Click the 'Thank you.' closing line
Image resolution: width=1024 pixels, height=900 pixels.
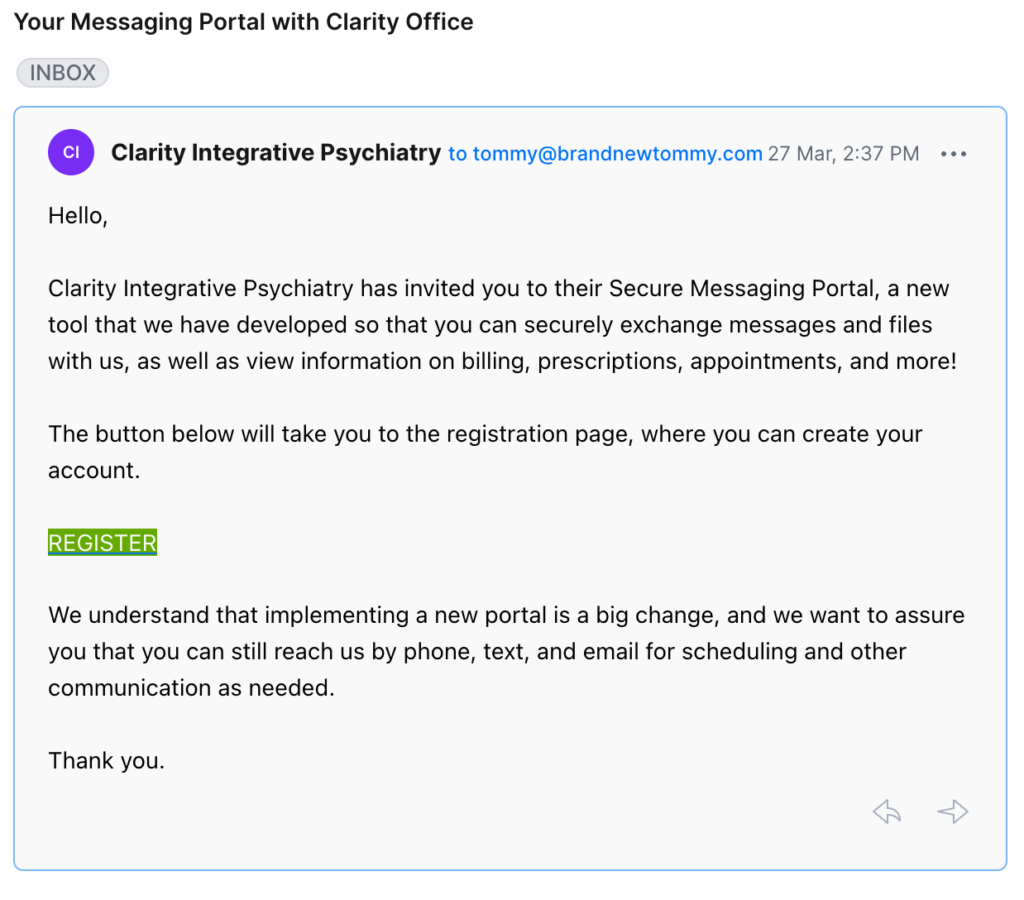pyautogui.click(x=106, y=761)
